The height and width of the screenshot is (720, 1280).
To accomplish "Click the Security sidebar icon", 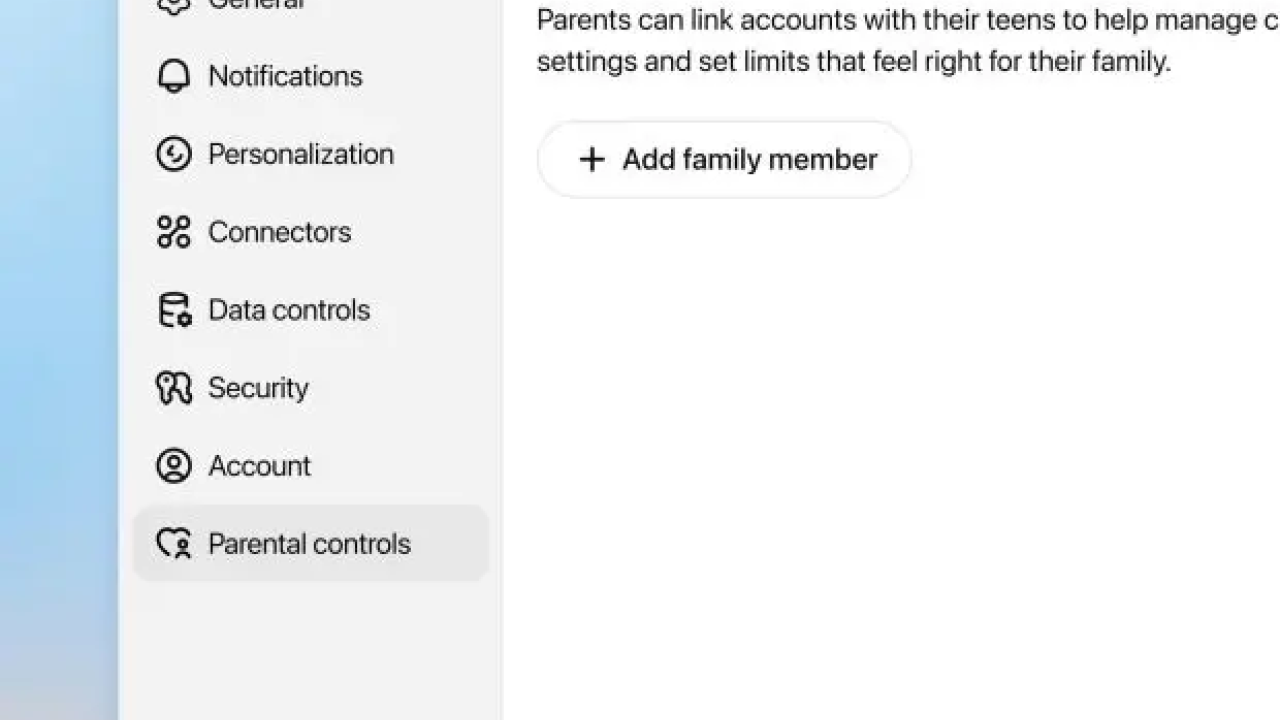I will coord(174,388).
